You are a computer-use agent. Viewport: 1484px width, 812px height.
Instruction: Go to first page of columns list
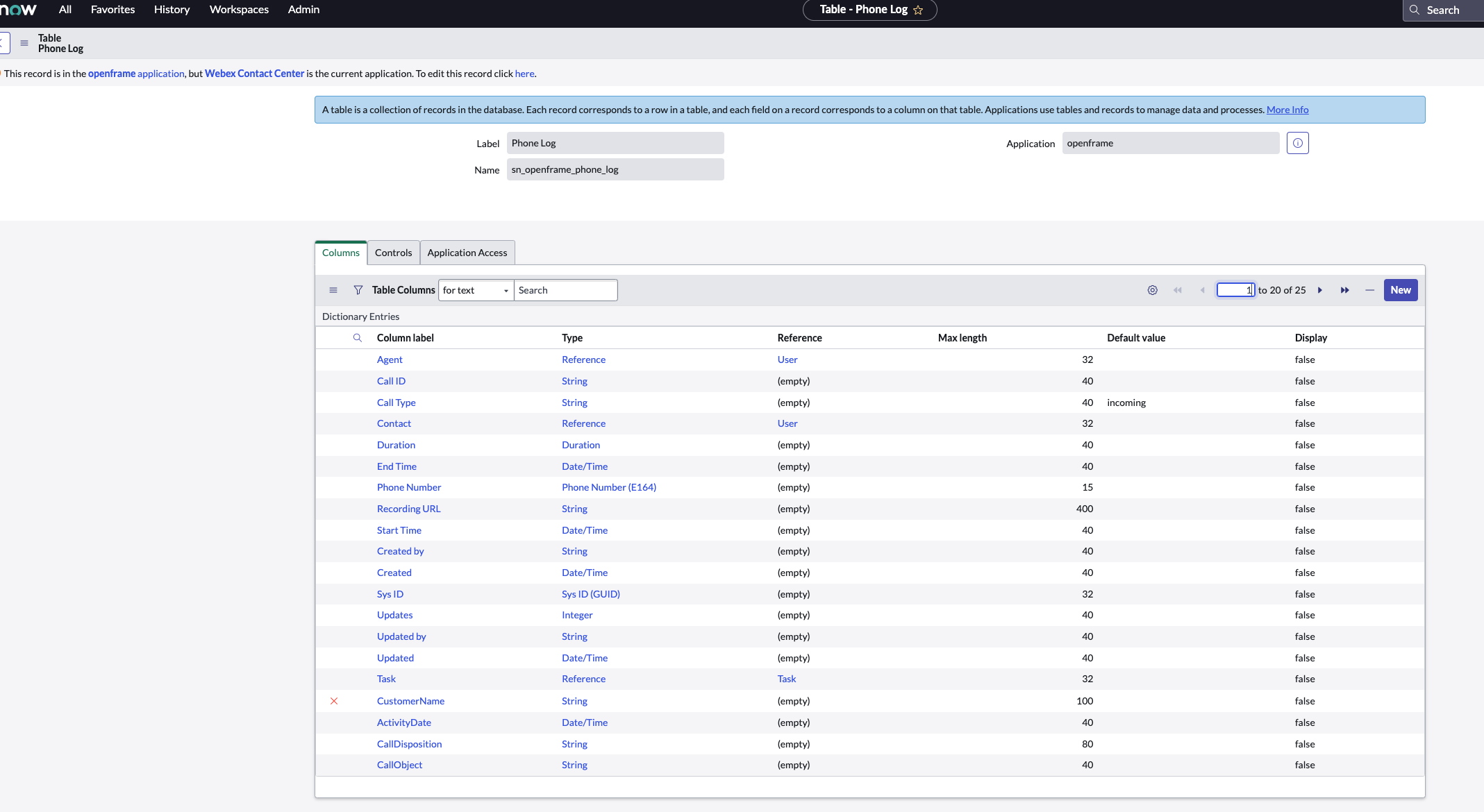click(x=1177, y=290)
